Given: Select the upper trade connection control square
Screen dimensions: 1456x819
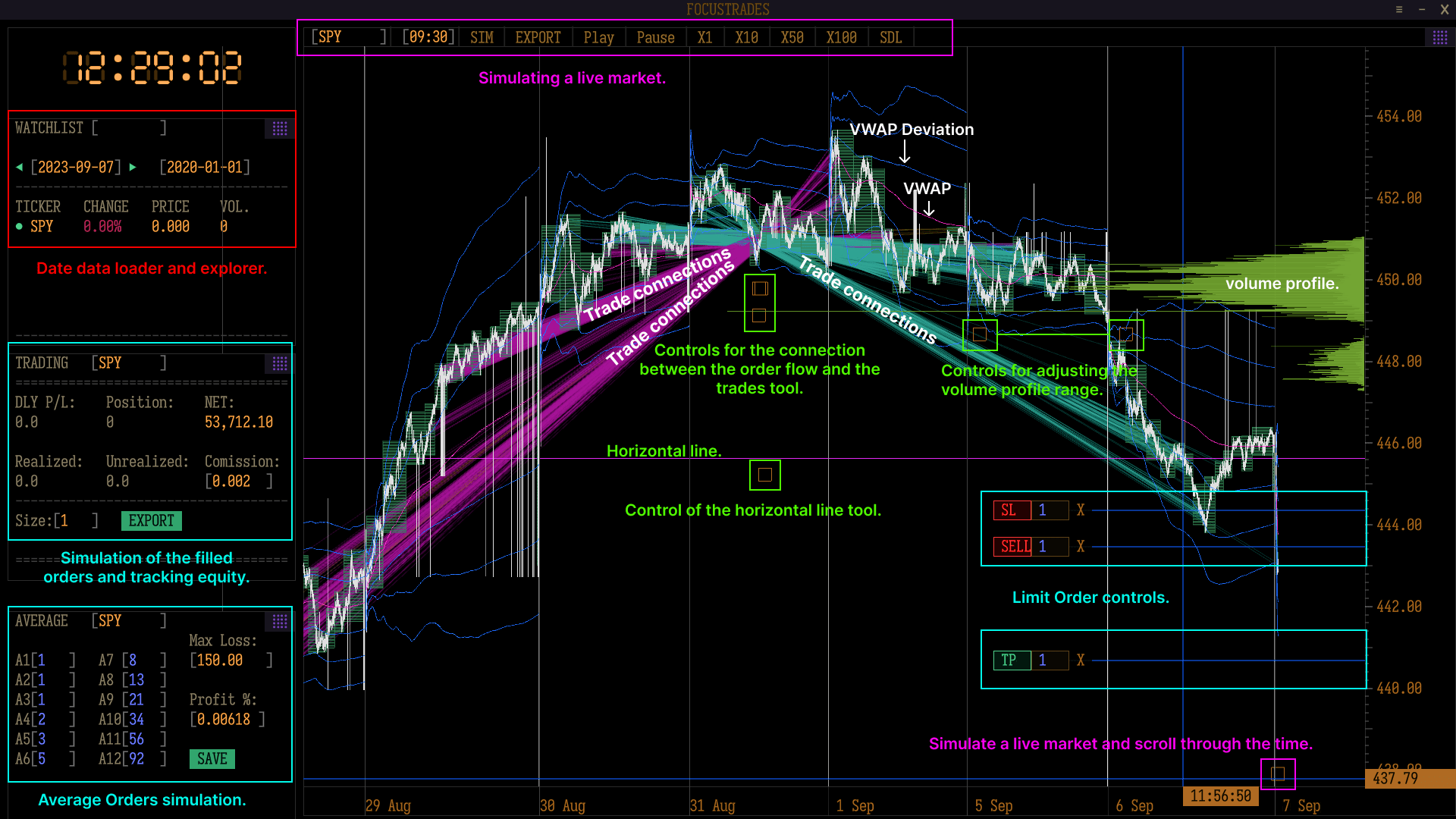Looking at the screenshot, I should point(760,289).
